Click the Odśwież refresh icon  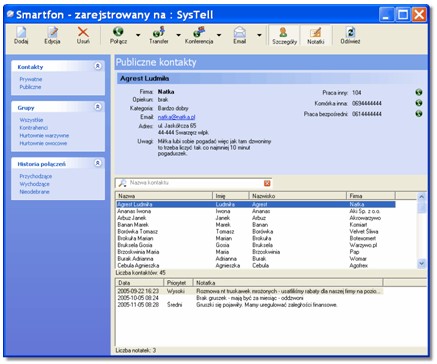(350, 32)
